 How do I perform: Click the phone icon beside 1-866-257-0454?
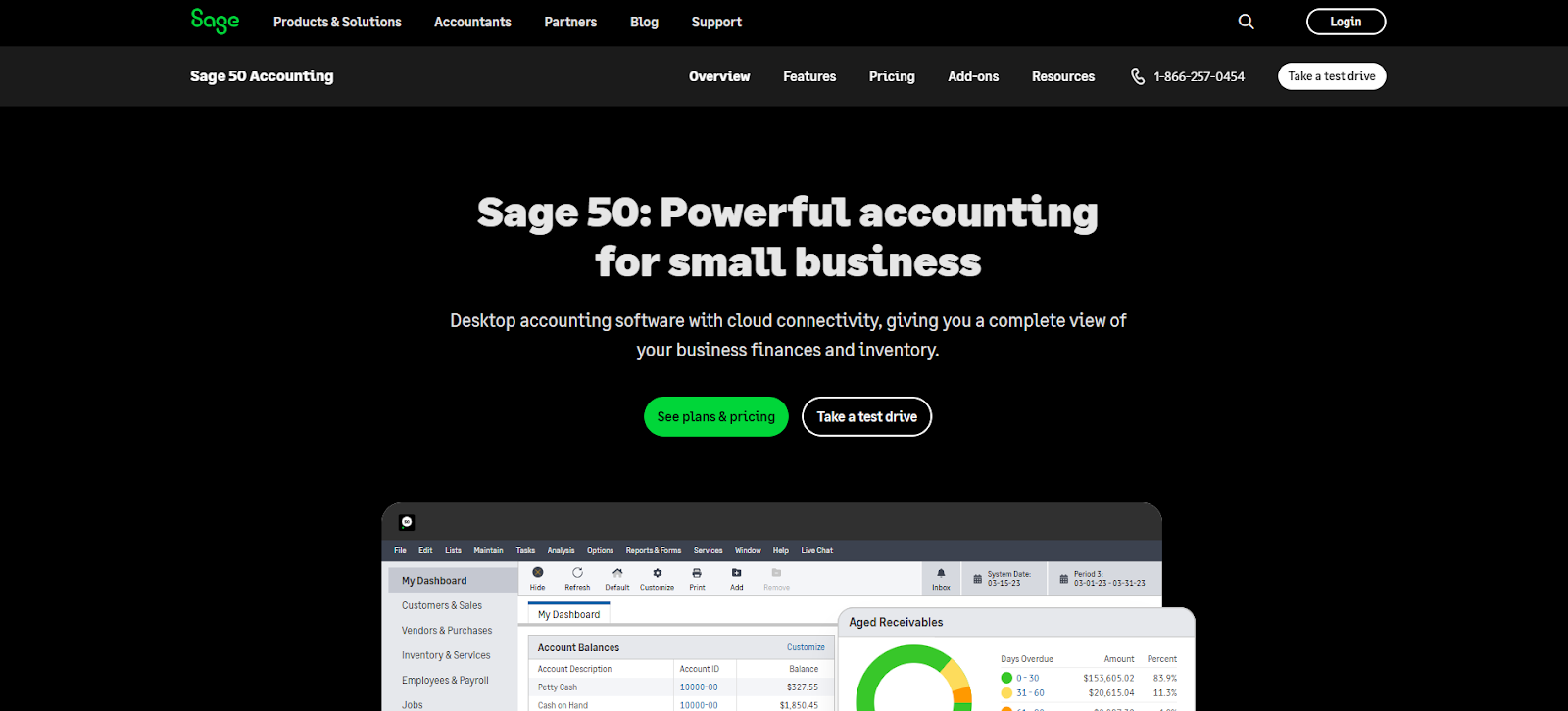1137,76
